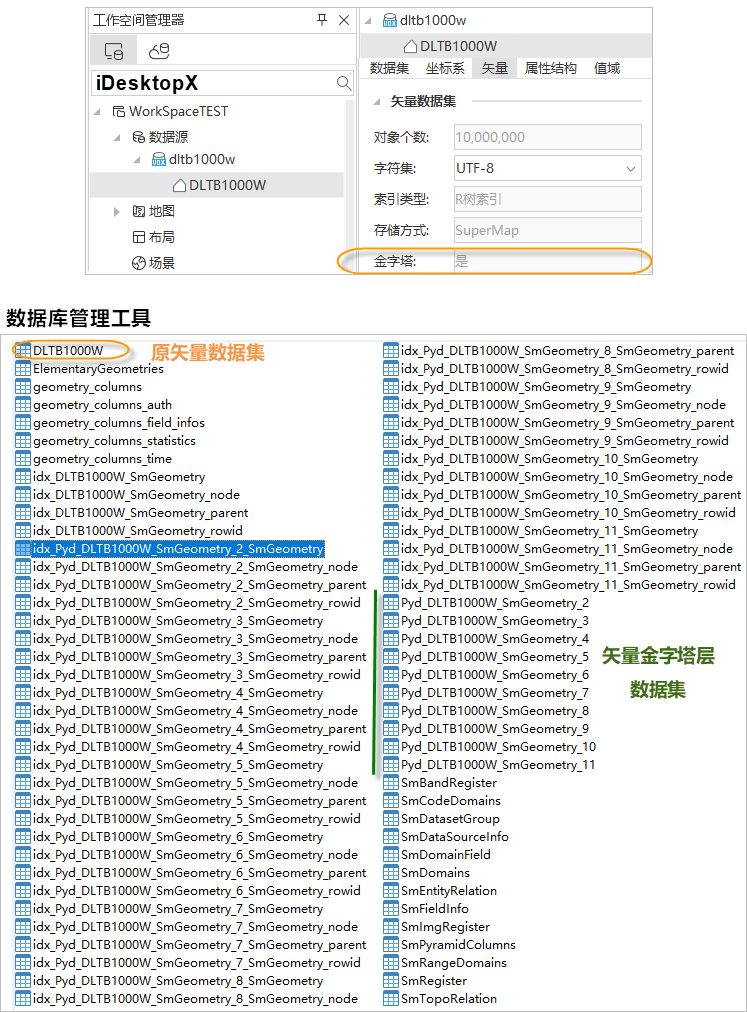This screenshot has height=1012, width=747.
Task: Collapse the WorkSpaceTEST tree node
Action: (99, 112)
